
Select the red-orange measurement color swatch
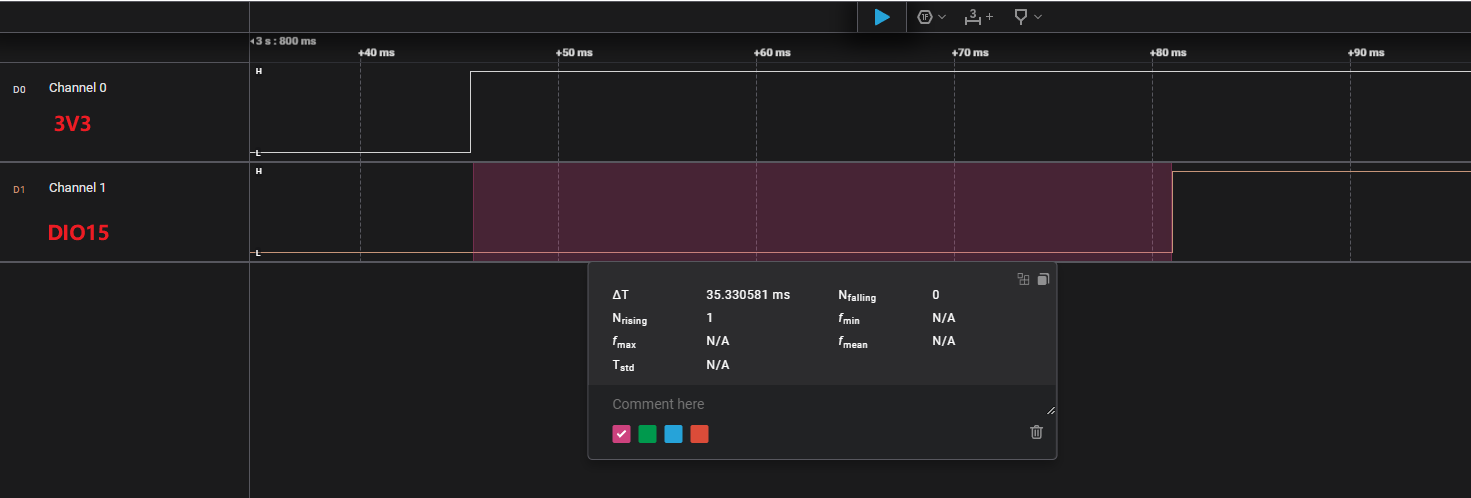coord(699,433)
